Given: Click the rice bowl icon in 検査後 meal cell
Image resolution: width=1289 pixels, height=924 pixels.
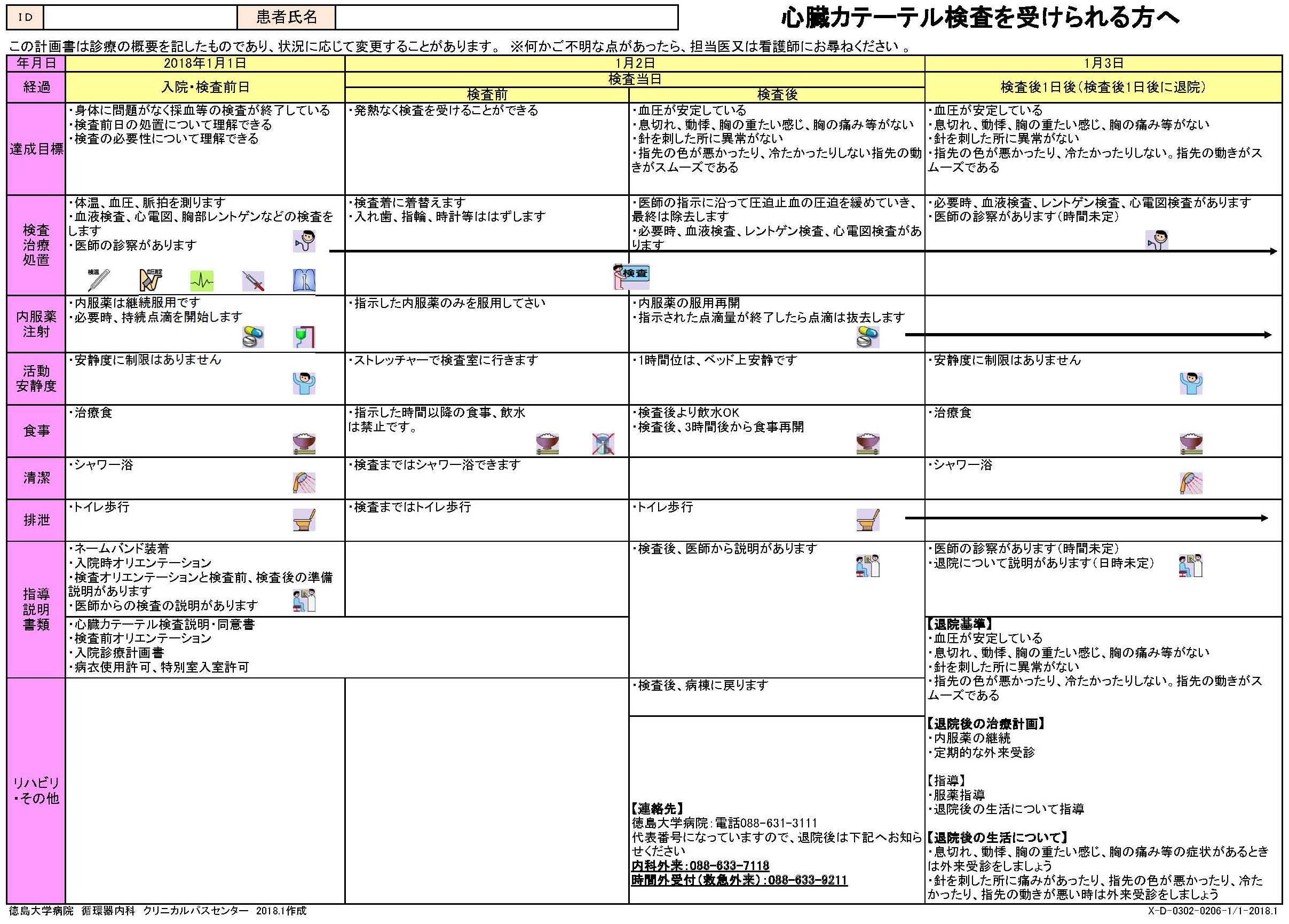Looking at the screenshot, I should point(868,443).
